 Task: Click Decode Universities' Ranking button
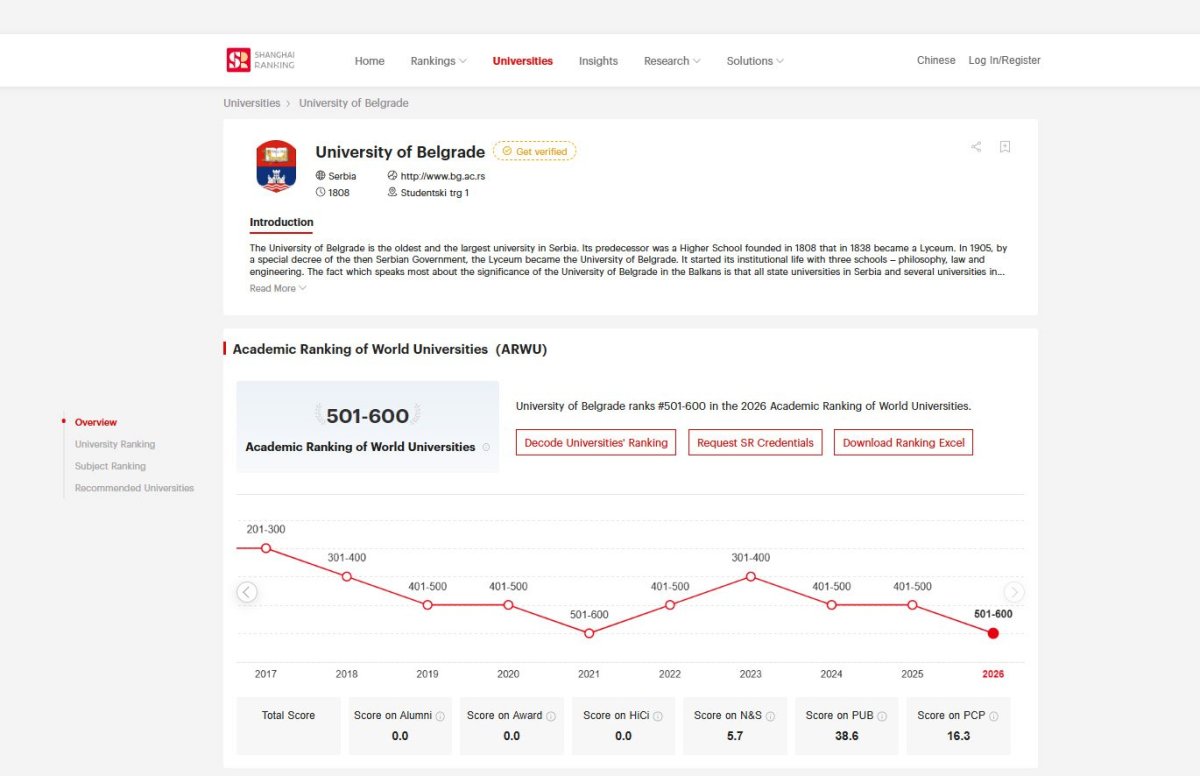(x=596, y=442)
